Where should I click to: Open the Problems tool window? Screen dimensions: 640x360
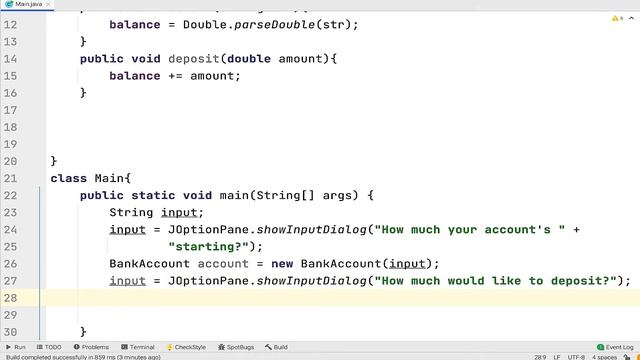(x=91, y=347)
